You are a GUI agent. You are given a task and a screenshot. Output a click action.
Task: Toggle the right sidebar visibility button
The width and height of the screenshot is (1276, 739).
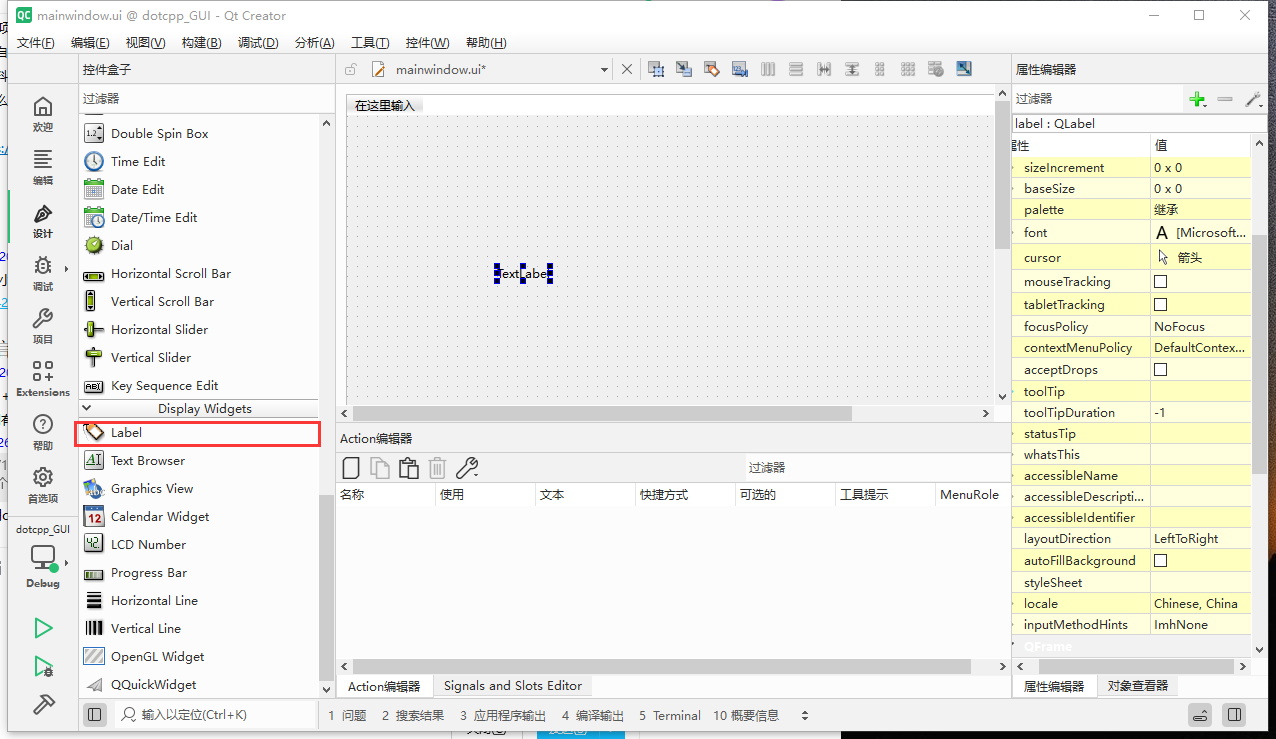(x=1235, y=715)
